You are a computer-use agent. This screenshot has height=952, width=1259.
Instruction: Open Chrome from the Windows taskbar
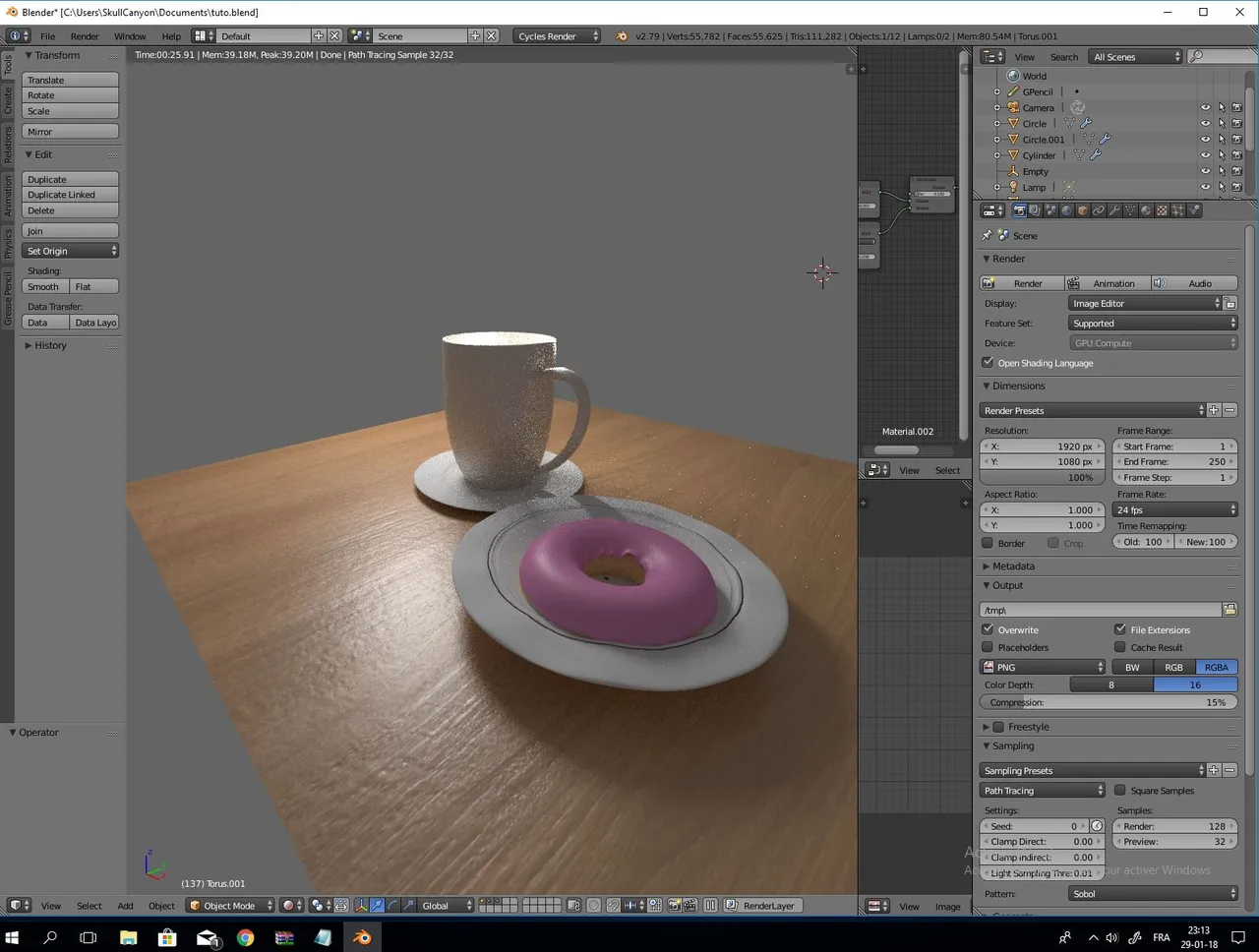(245, 937)
